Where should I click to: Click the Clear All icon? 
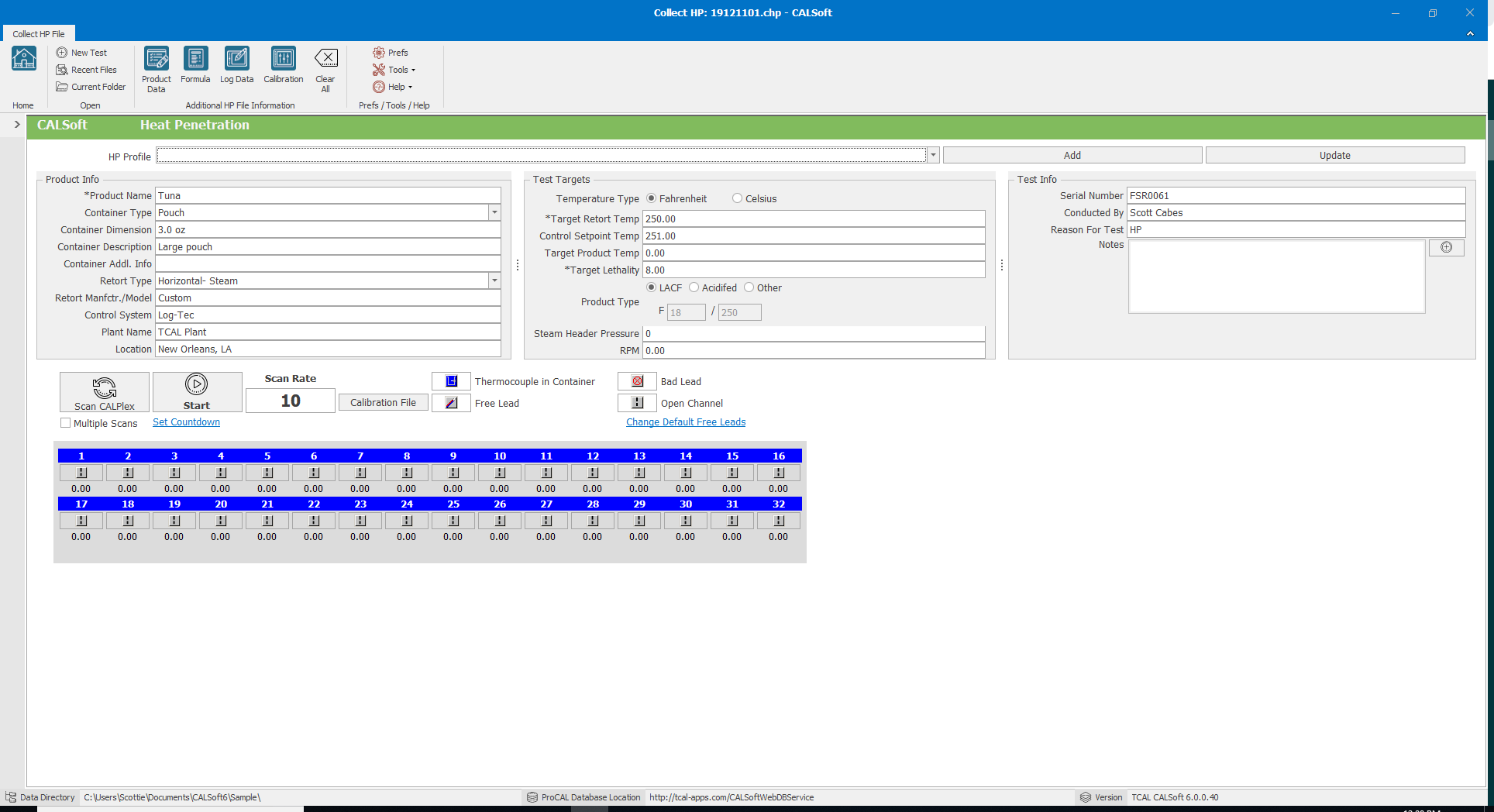(325, 58)
